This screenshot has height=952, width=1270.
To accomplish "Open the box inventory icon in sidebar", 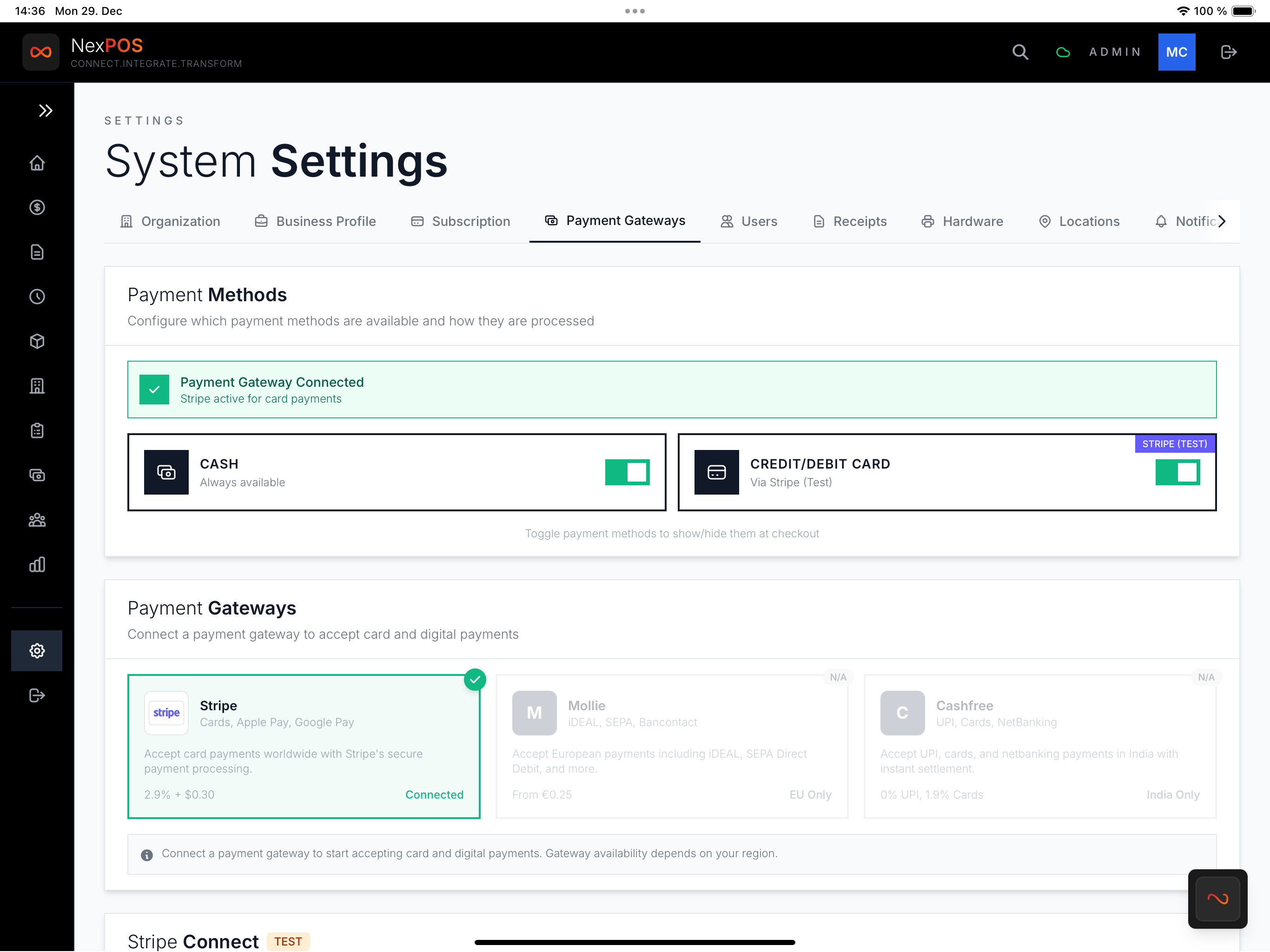I will pyautogui.click(x=37, y=342).
